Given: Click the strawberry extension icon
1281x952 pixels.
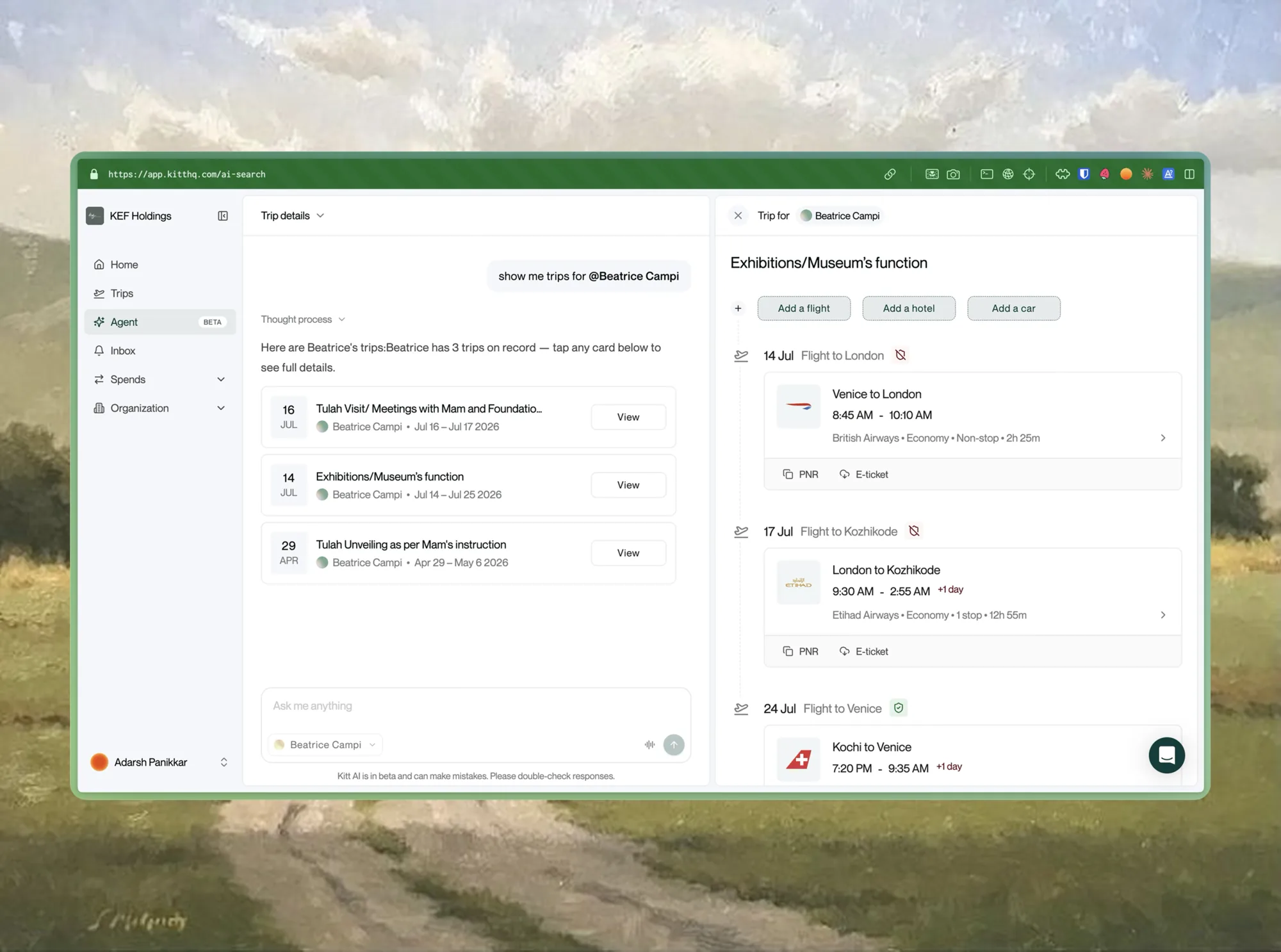Looking at the screenshot, I should click(1105, 174).
